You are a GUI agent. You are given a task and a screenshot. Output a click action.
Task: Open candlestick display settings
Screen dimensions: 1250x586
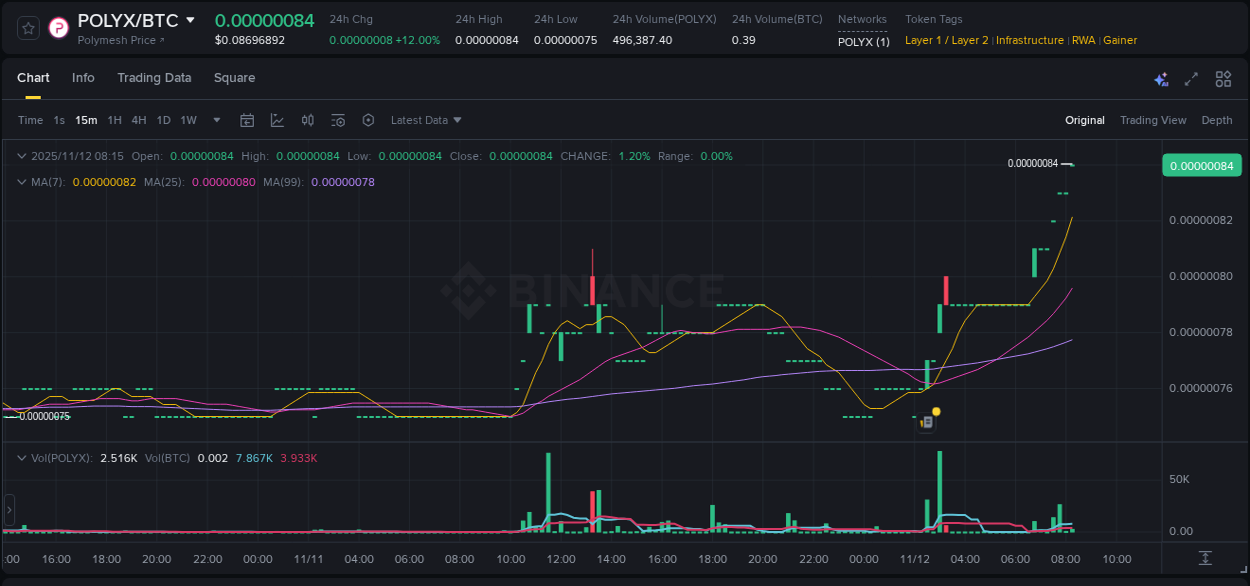(307, 119)
